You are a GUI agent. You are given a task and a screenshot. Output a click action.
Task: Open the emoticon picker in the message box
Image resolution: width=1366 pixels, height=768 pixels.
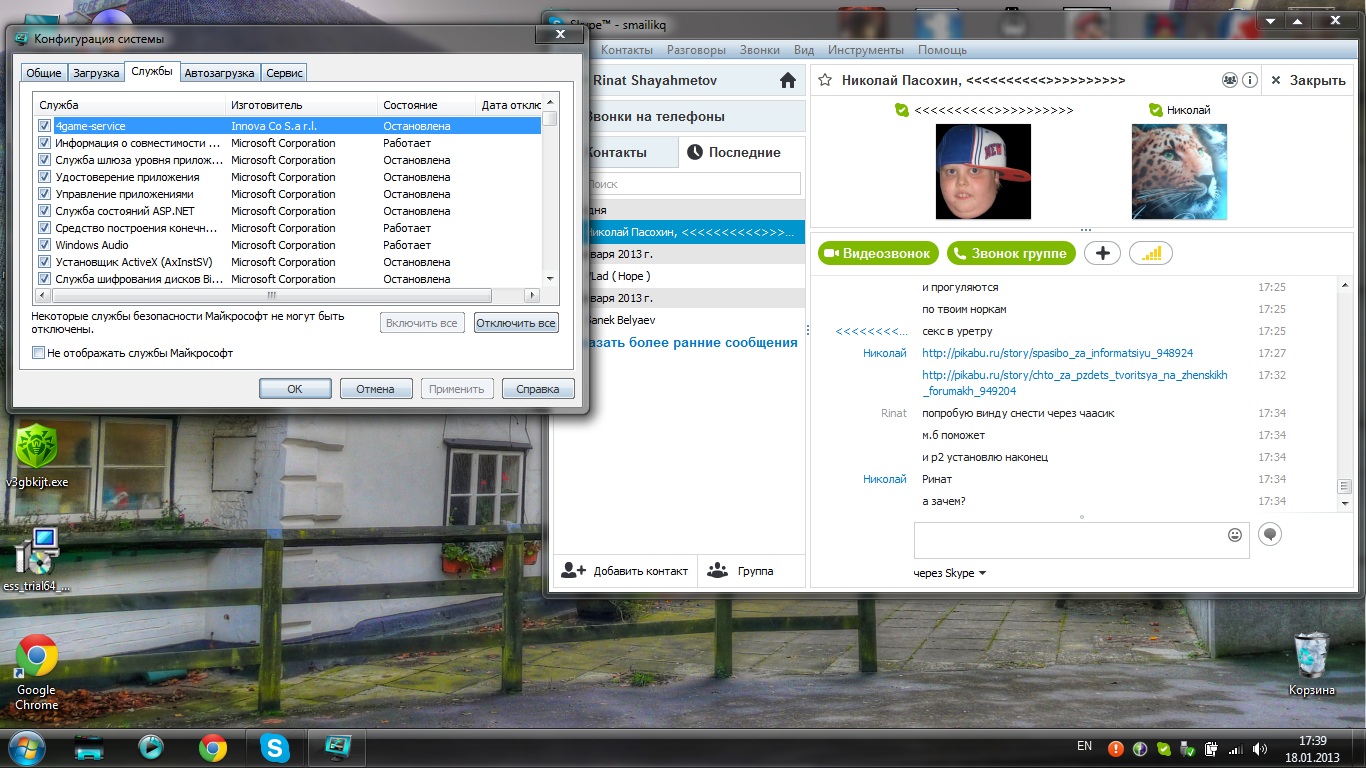pyautogui.click(x=1235, y=535)
